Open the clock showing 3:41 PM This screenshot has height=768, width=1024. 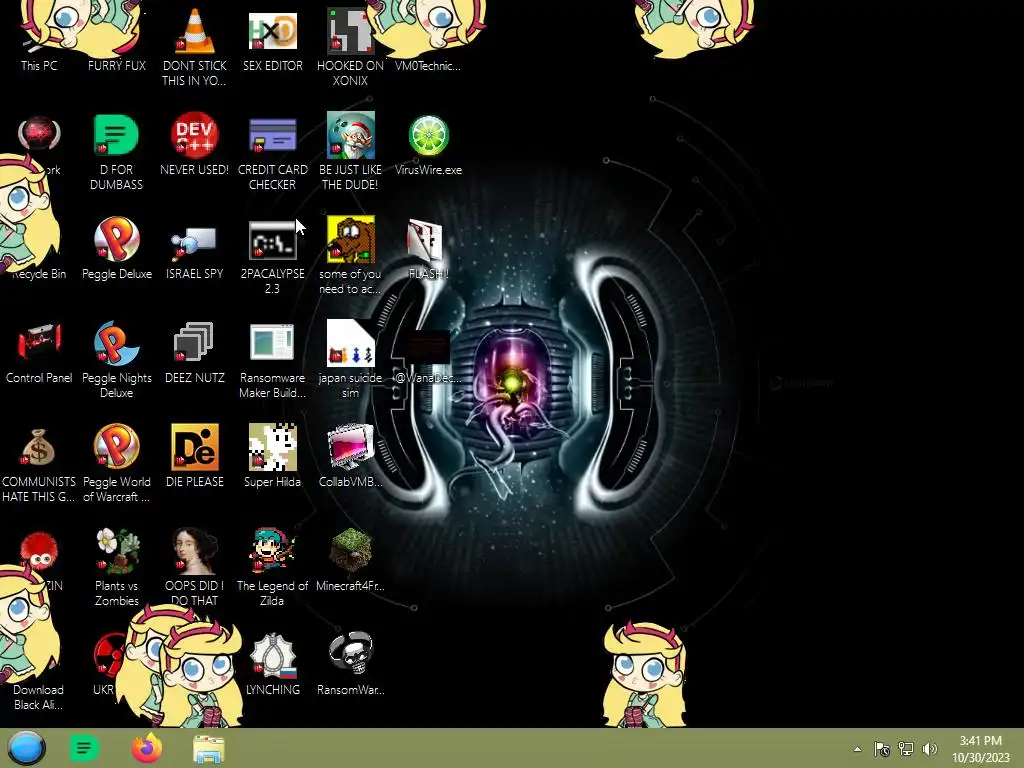pos(980,749)
